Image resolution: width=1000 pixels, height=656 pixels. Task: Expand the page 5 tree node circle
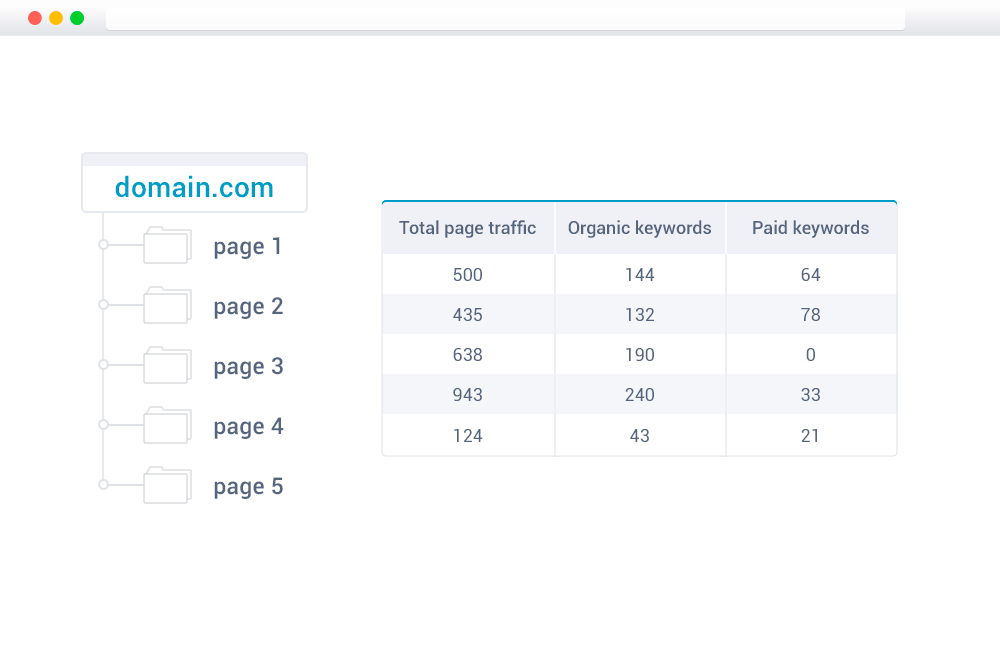(103, 485)
